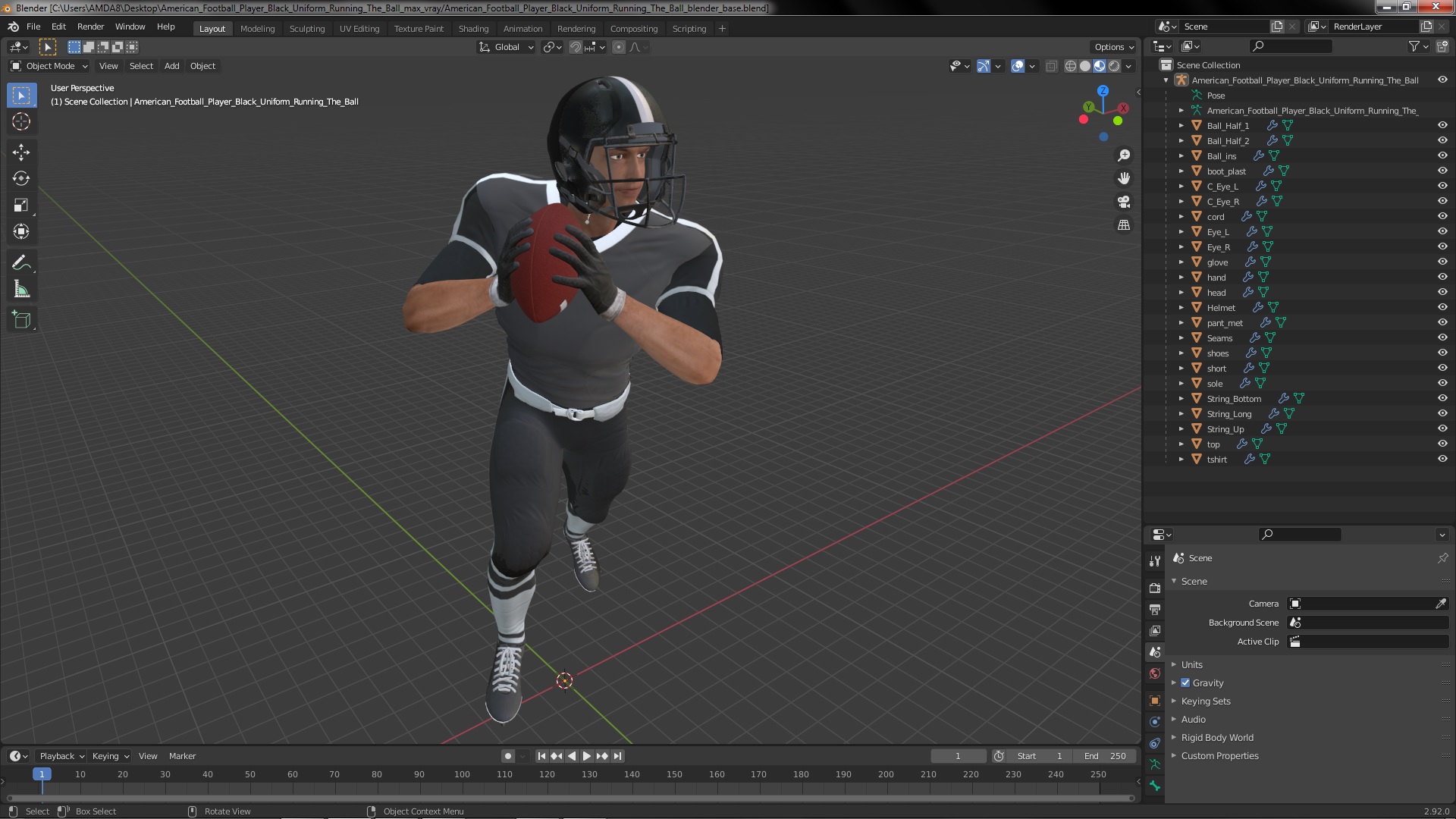Open the Object Mode dropdown menu

[x=48, y=65]
